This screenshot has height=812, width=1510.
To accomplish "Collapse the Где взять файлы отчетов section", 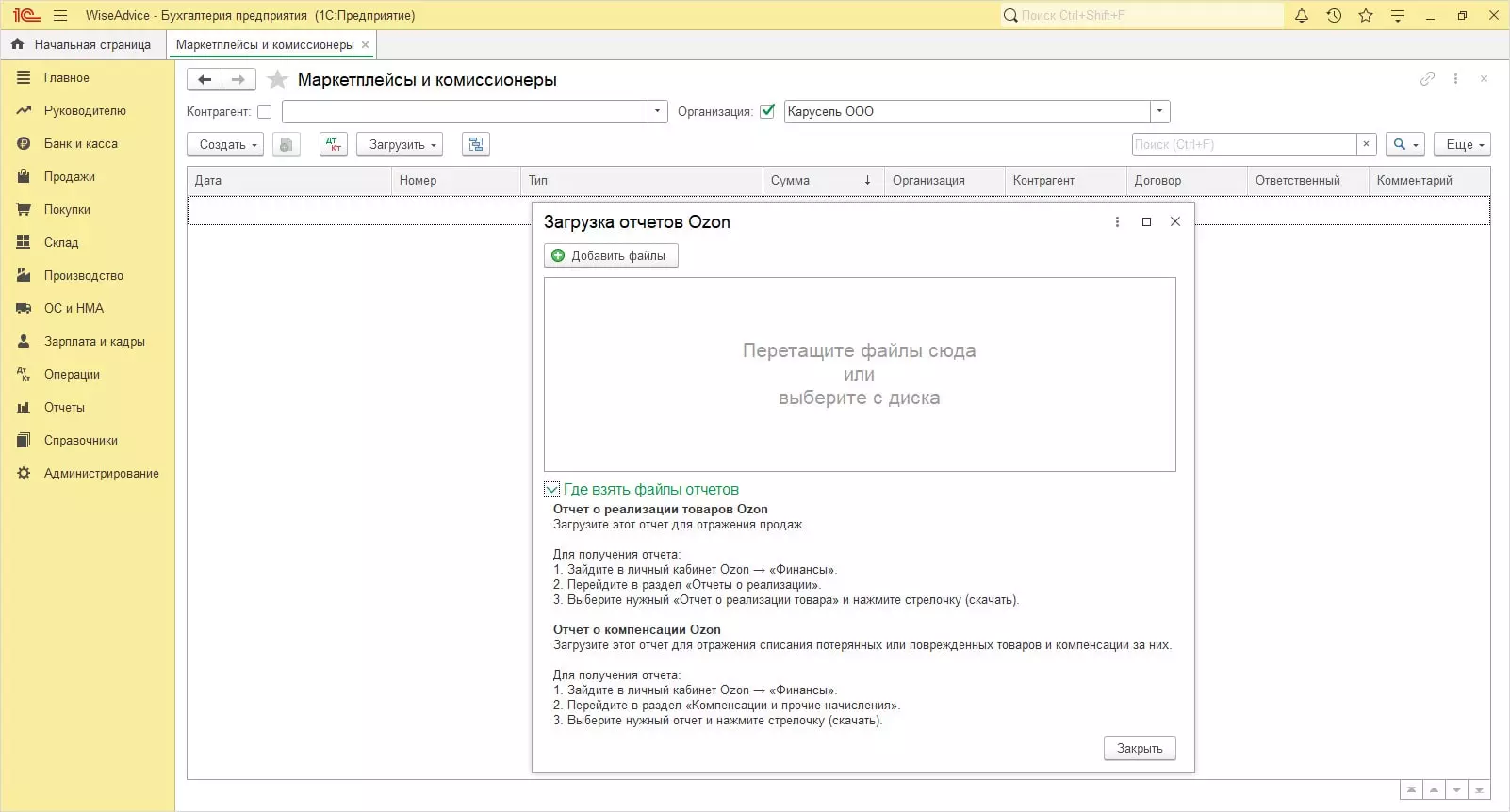I will click(x=551, y=490).
